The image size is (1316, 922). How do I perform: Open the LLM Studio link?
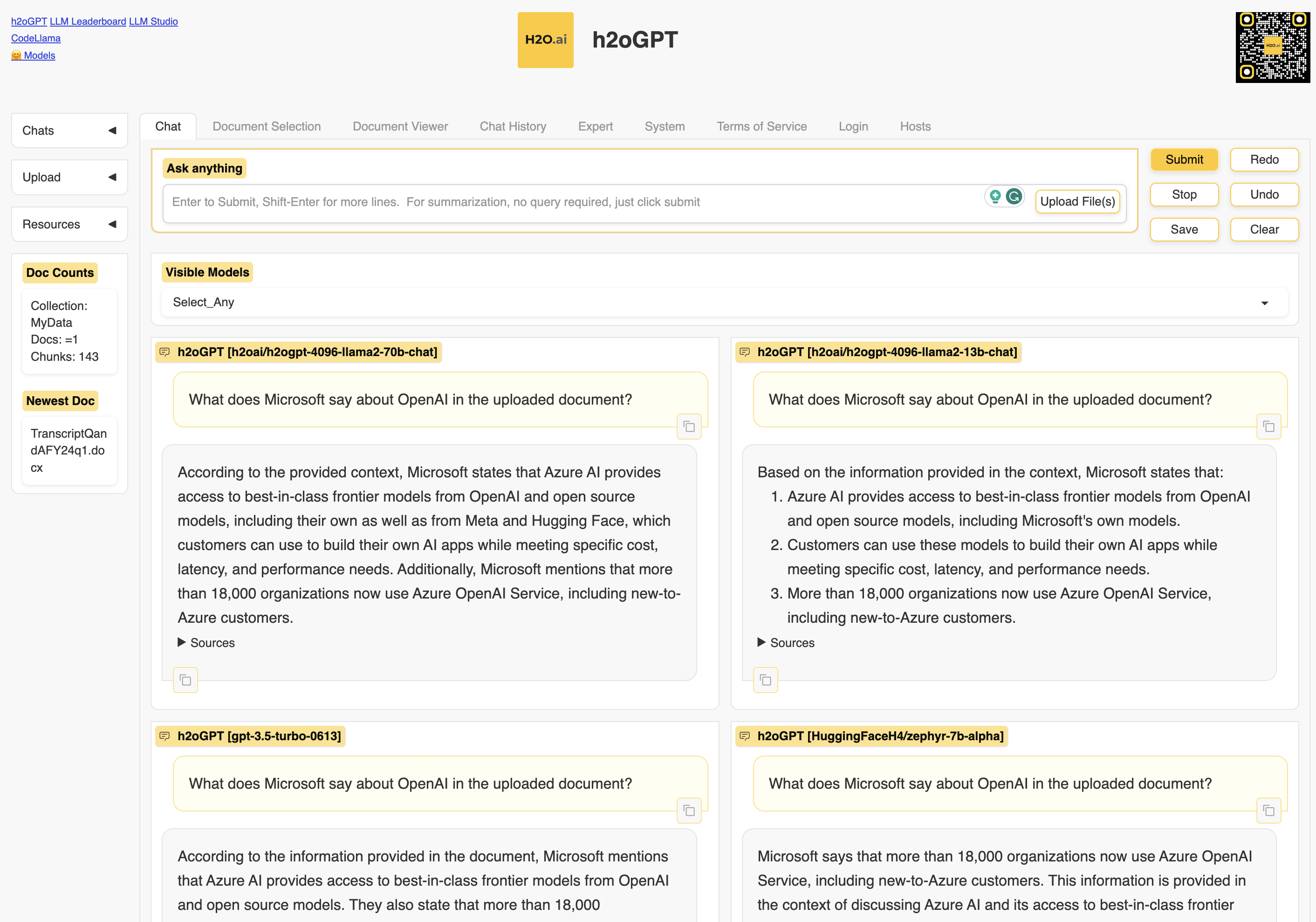click(153, 21)
